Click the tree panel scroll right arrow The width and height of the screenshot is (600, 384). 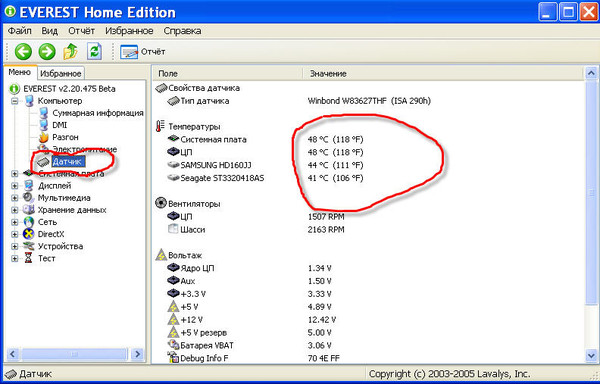137,354
